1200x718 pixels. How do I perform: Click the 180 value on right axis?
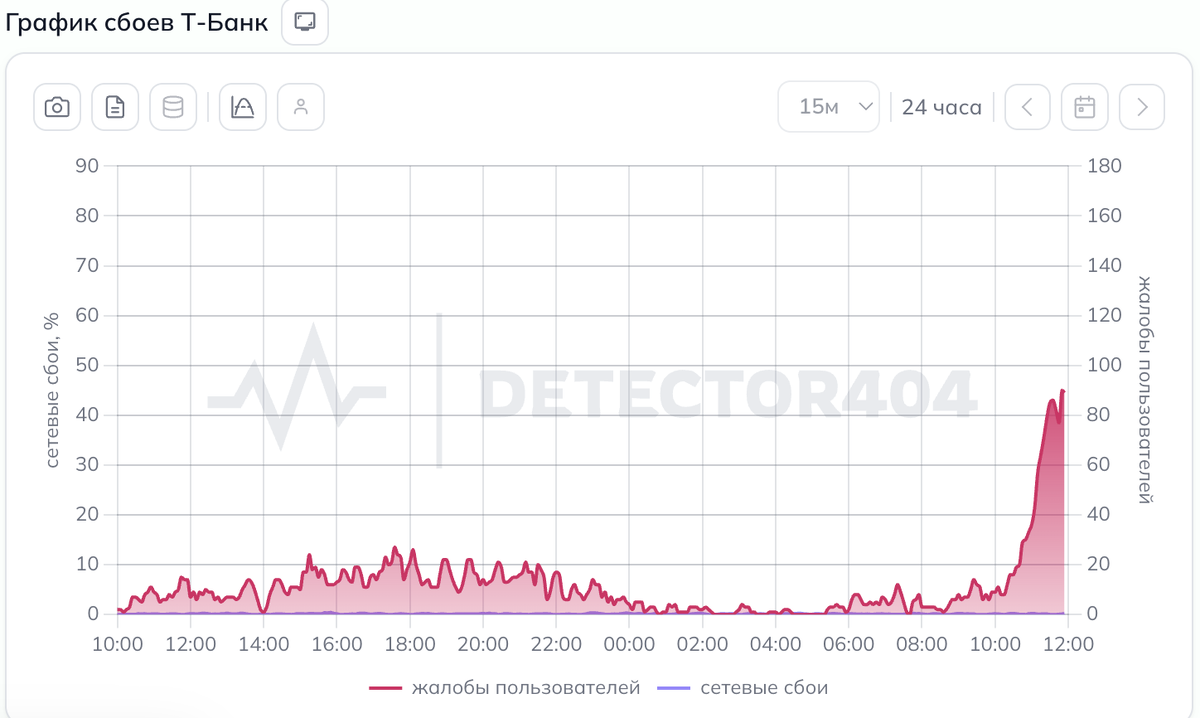[x=1105, y=166]
